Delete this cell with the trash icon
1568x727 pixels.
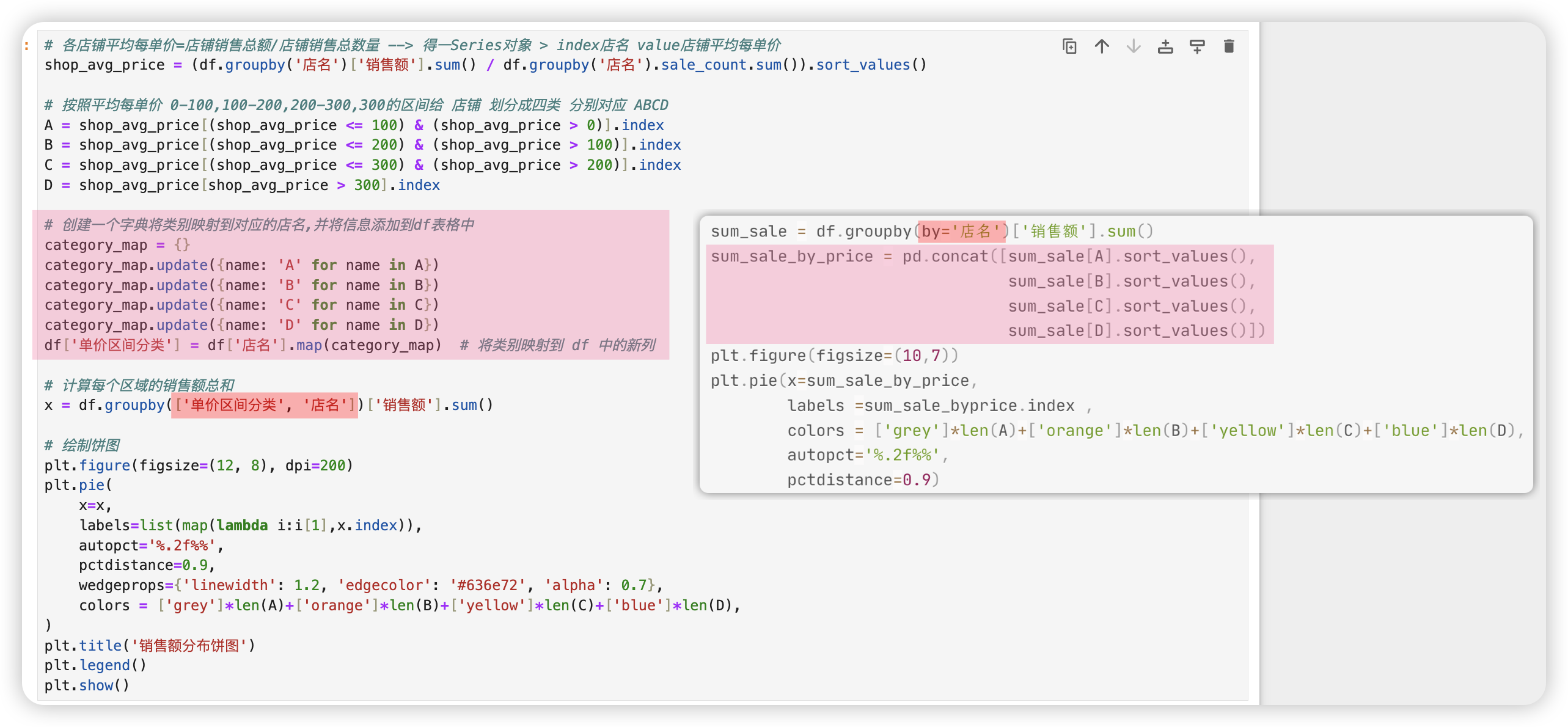(1229, 46)
